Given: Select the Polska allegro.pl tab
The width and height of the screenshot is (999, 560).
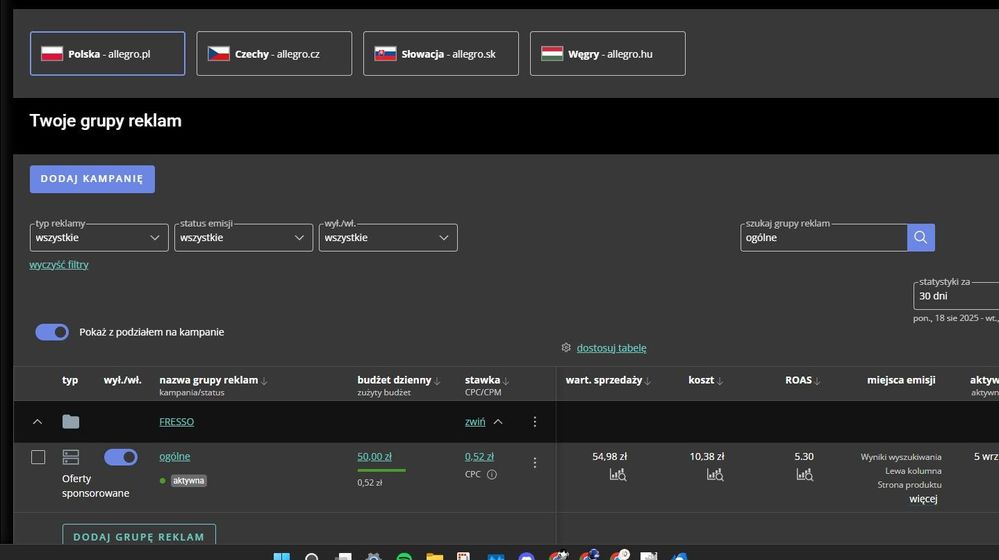Looking at the screenshot, I should coord(108,54).
